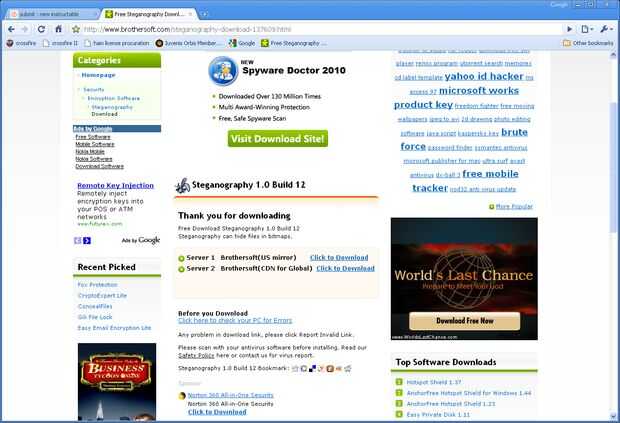Viewport: 620px width, 423px height.
Task: Open the Safety Policy link
Action: coord(196,355)
